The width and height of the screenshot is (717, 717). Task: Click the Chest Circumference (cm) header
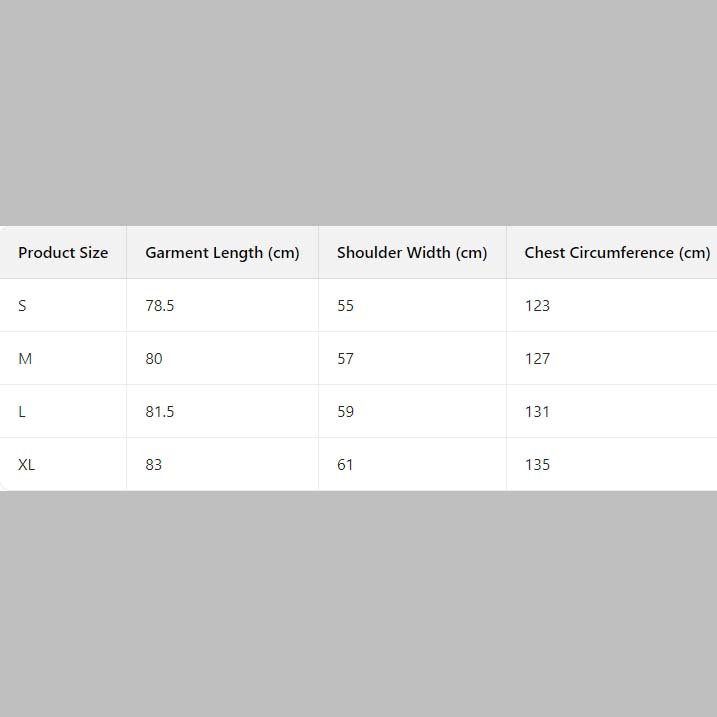pos(616,253)
